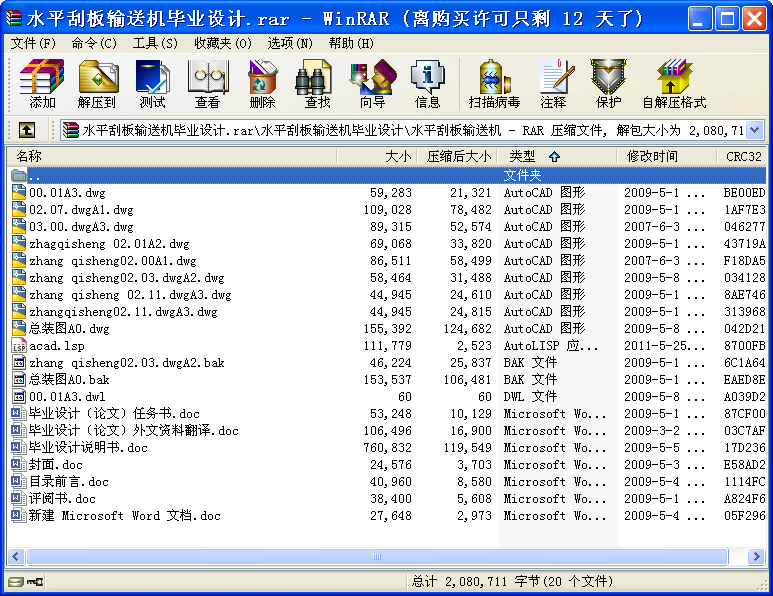Viewport: 773px width, 596px height.
Task: Click the status bar key icon
Action: 35,582
